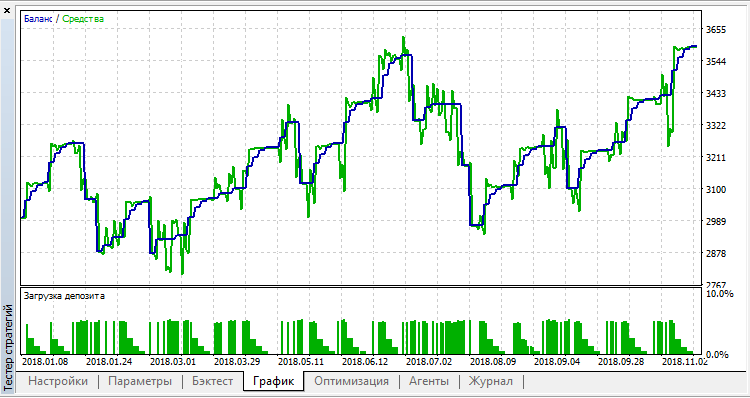750x398 pixels.
Task: Click the 0.0% deposit load label
Action: pyautogui.click(x=717, y=354)
